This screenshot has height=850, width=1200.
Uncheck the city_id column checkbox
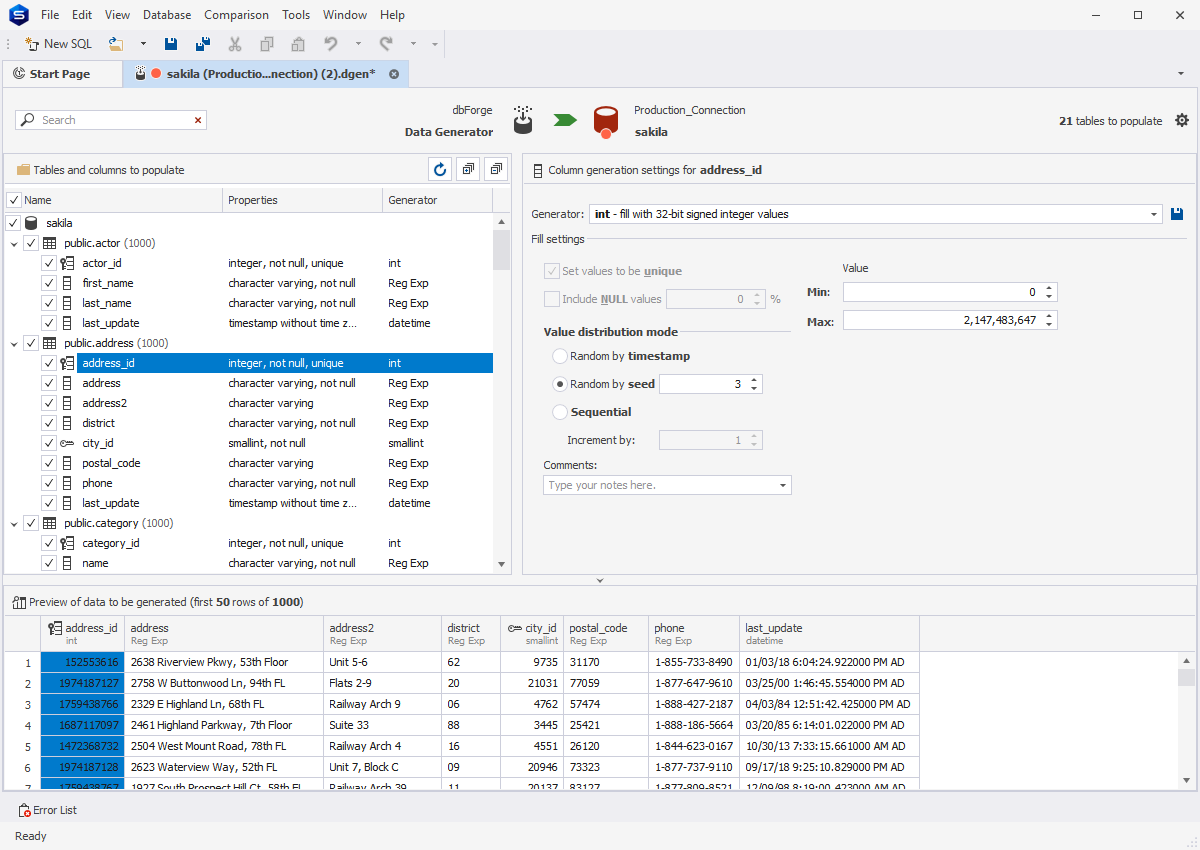[49, 443]
